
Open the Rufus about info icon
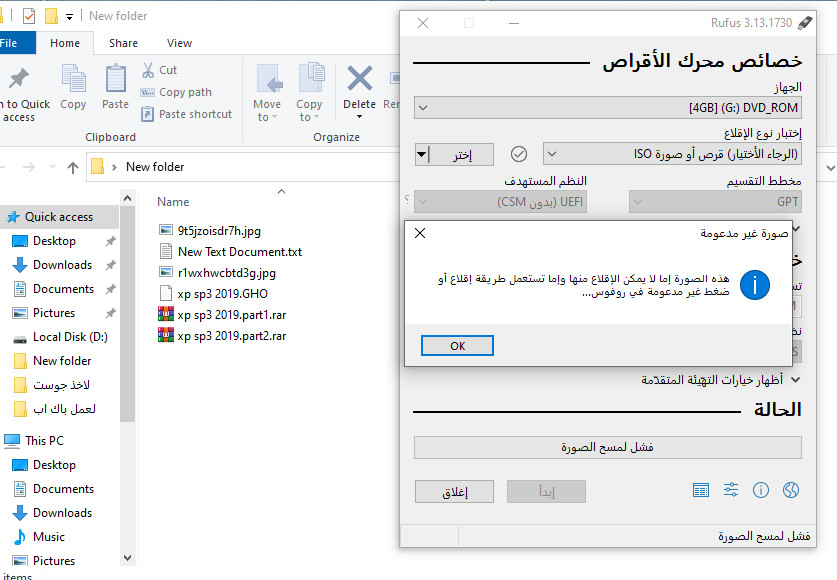click(761, 490)
